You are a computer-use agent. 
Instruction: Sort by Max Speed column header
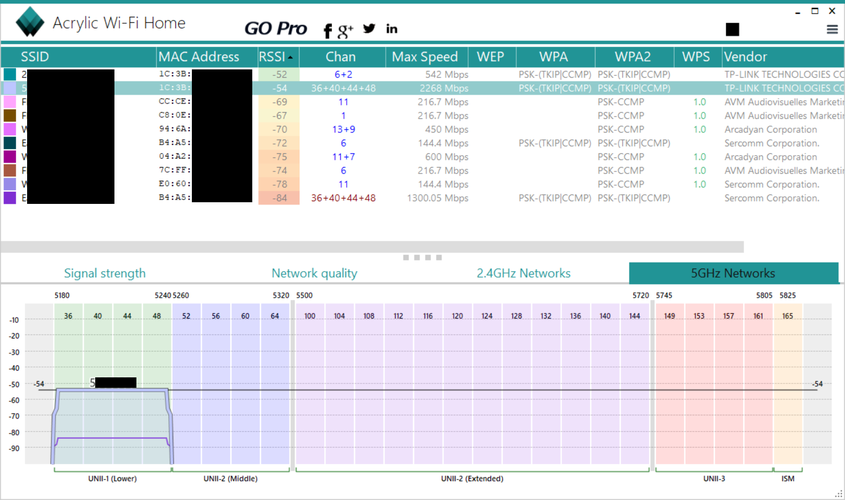(x=425, y=57)
